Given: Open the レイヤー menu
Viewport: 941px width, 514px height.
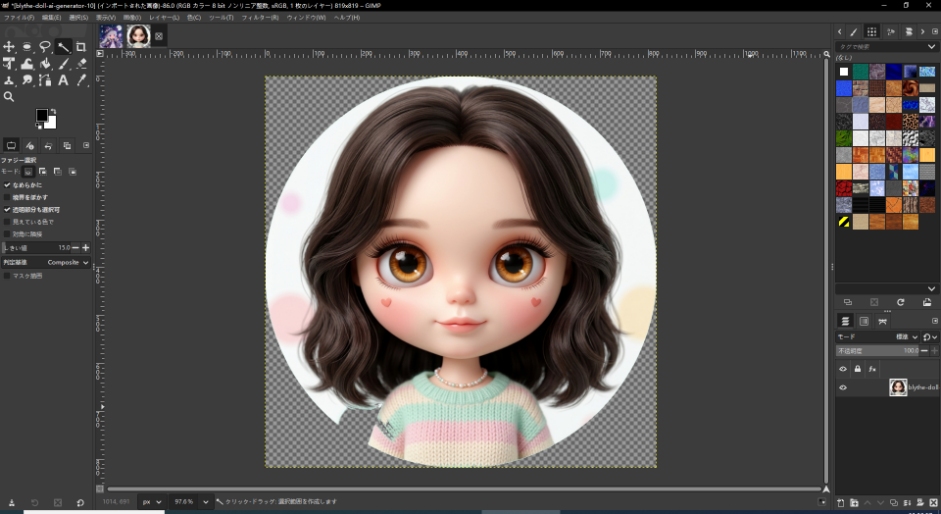Looking at the screenshot, I should 164,18.
